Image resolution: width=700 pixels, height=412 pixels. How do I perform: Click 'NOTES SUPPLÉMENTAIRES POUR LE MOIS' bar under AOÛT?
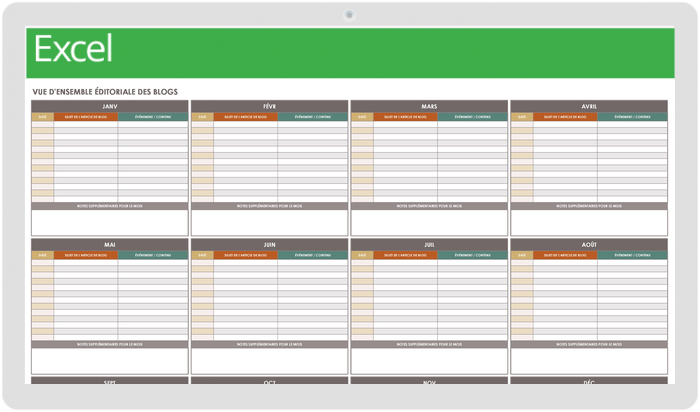point(589,345)
